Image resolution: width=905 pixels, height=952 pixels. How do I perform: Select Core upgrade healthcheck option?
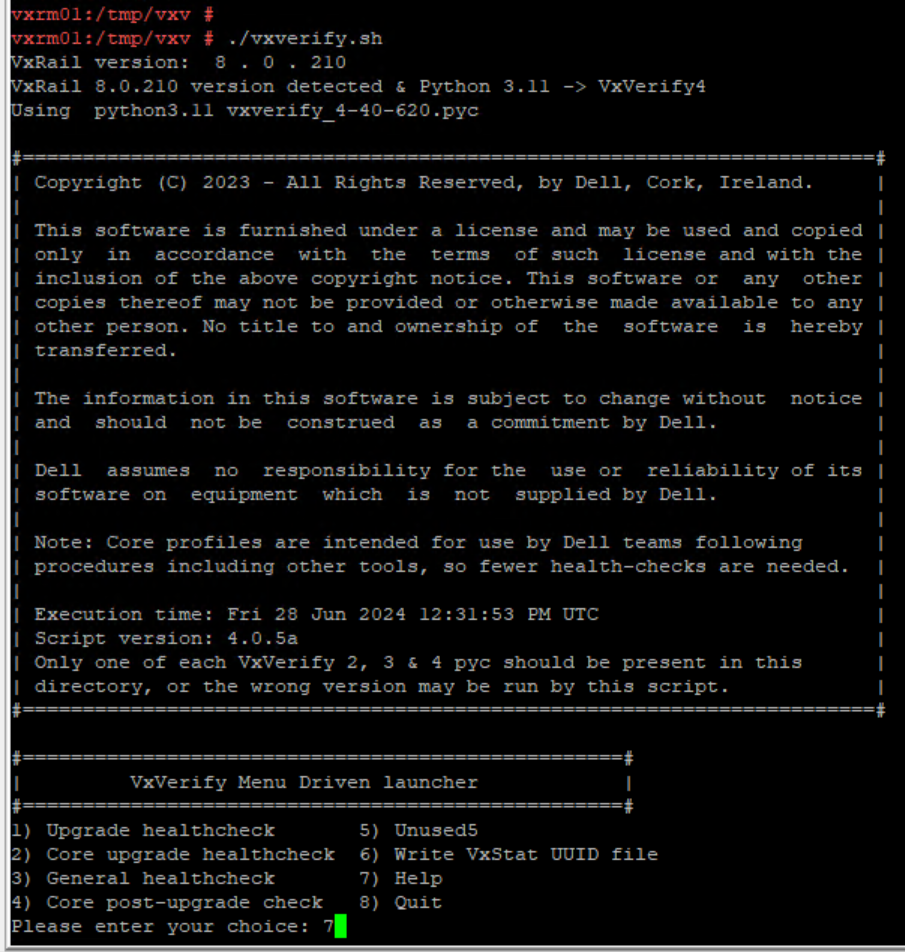(x=173, y=854)
